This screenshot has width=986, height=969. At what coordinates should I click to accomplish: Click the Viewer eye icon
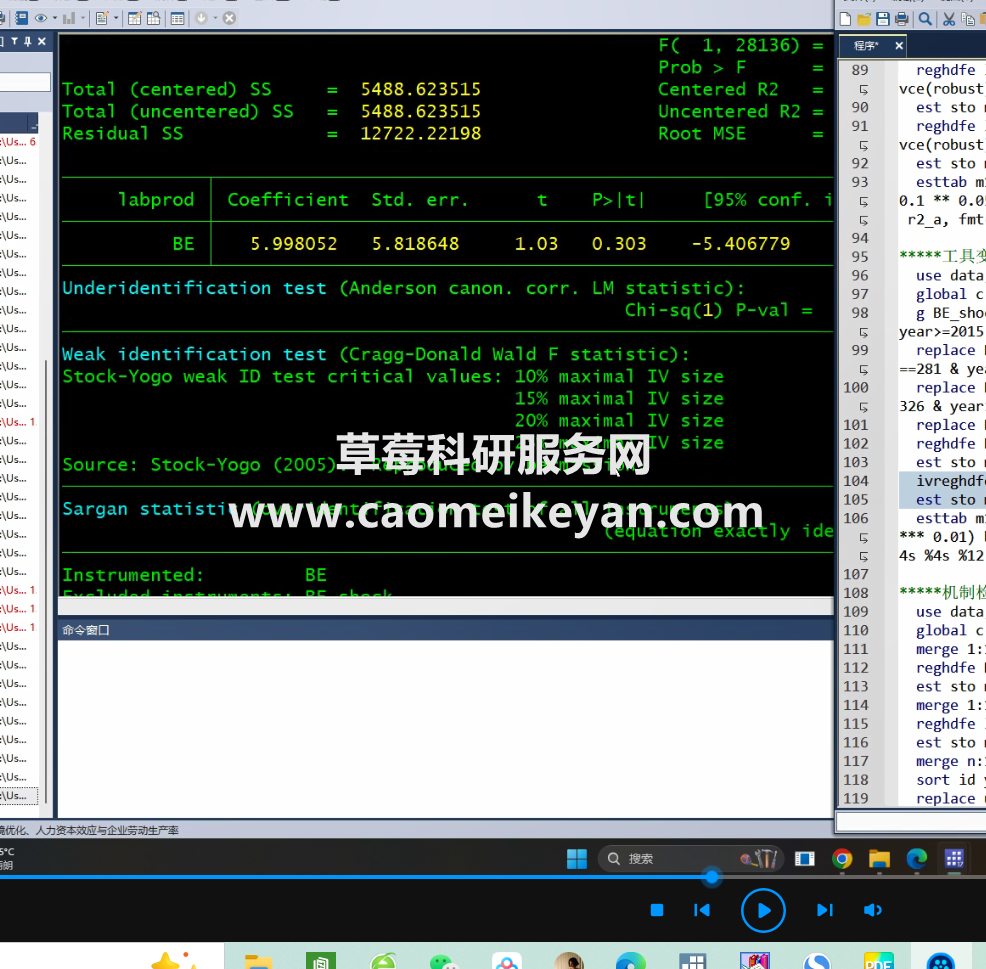[x=41, y=18]
